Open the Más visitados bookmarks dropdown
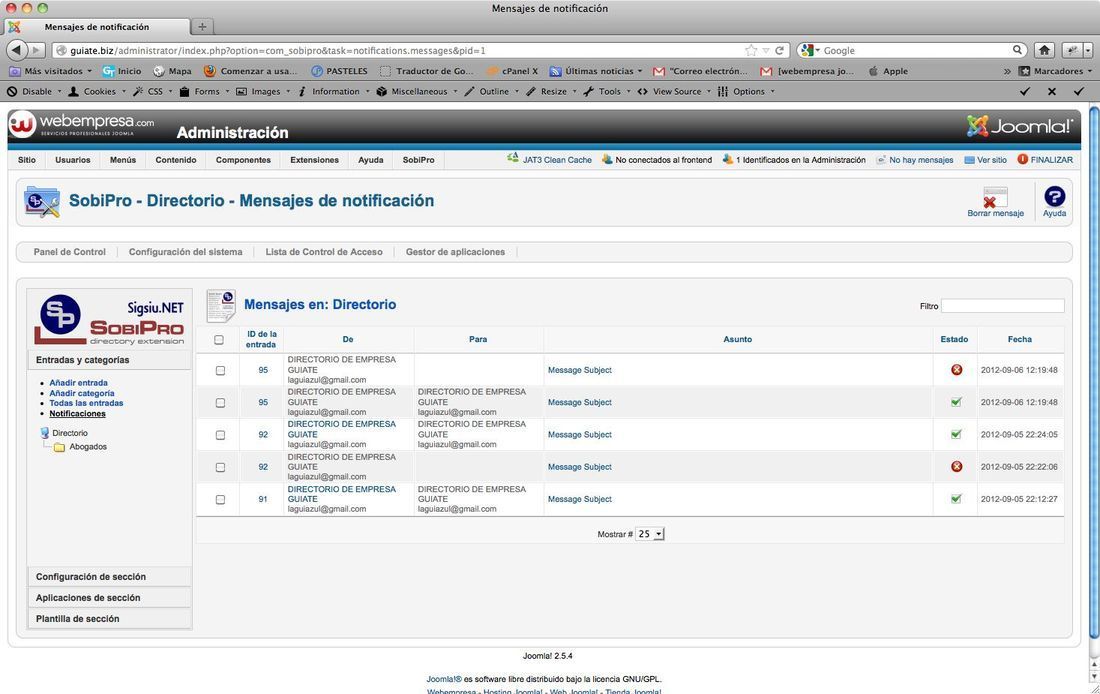The image size is (1100, 694). 51,71
